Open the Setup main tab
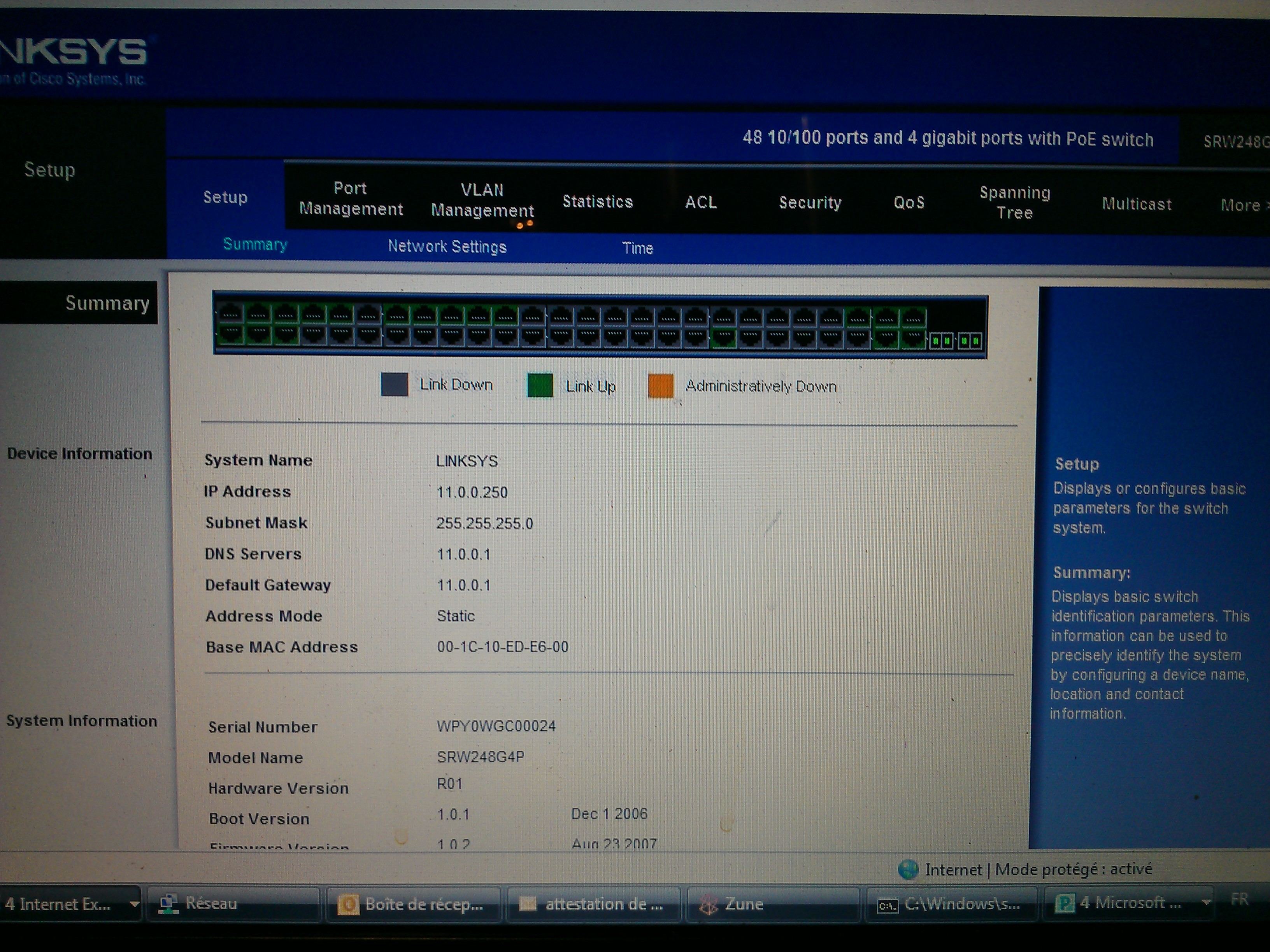This screenshot has height=952, width=1270. (x=225, y=198)
